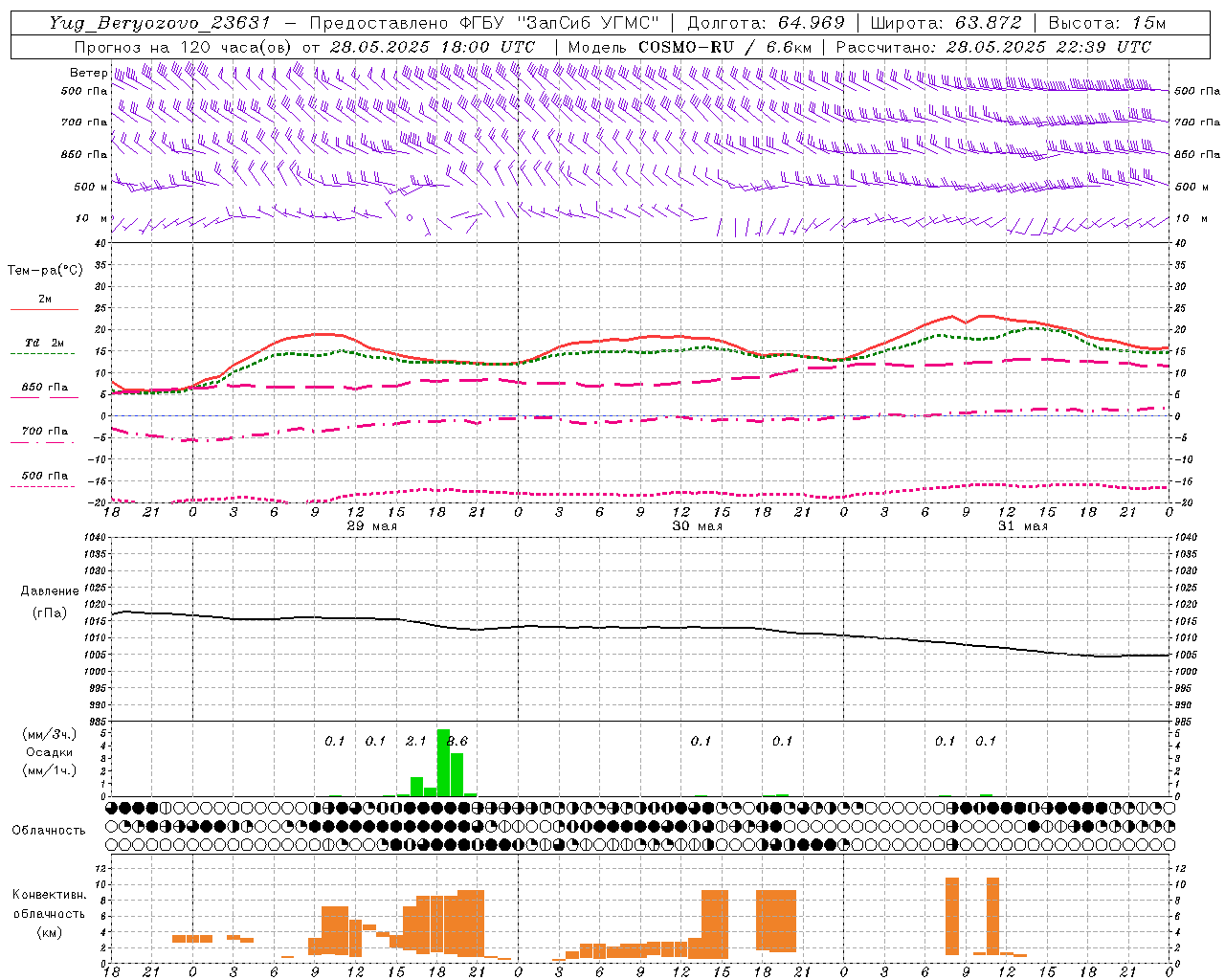The image size is (1225, 980).
Task: Click the 31 мая date label
Action: point(1022,526)
